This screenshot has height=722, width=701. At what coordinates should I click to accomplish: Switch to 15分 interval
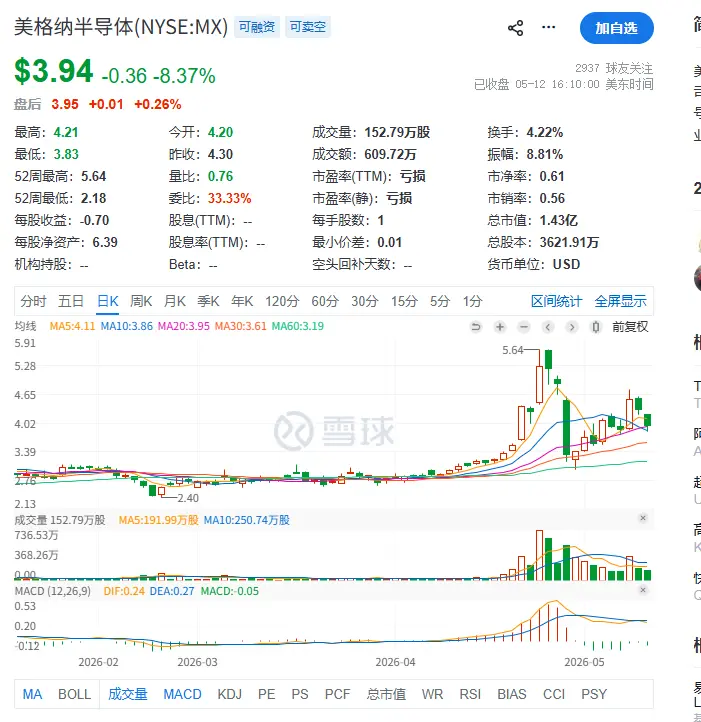[x=404, y=301]
